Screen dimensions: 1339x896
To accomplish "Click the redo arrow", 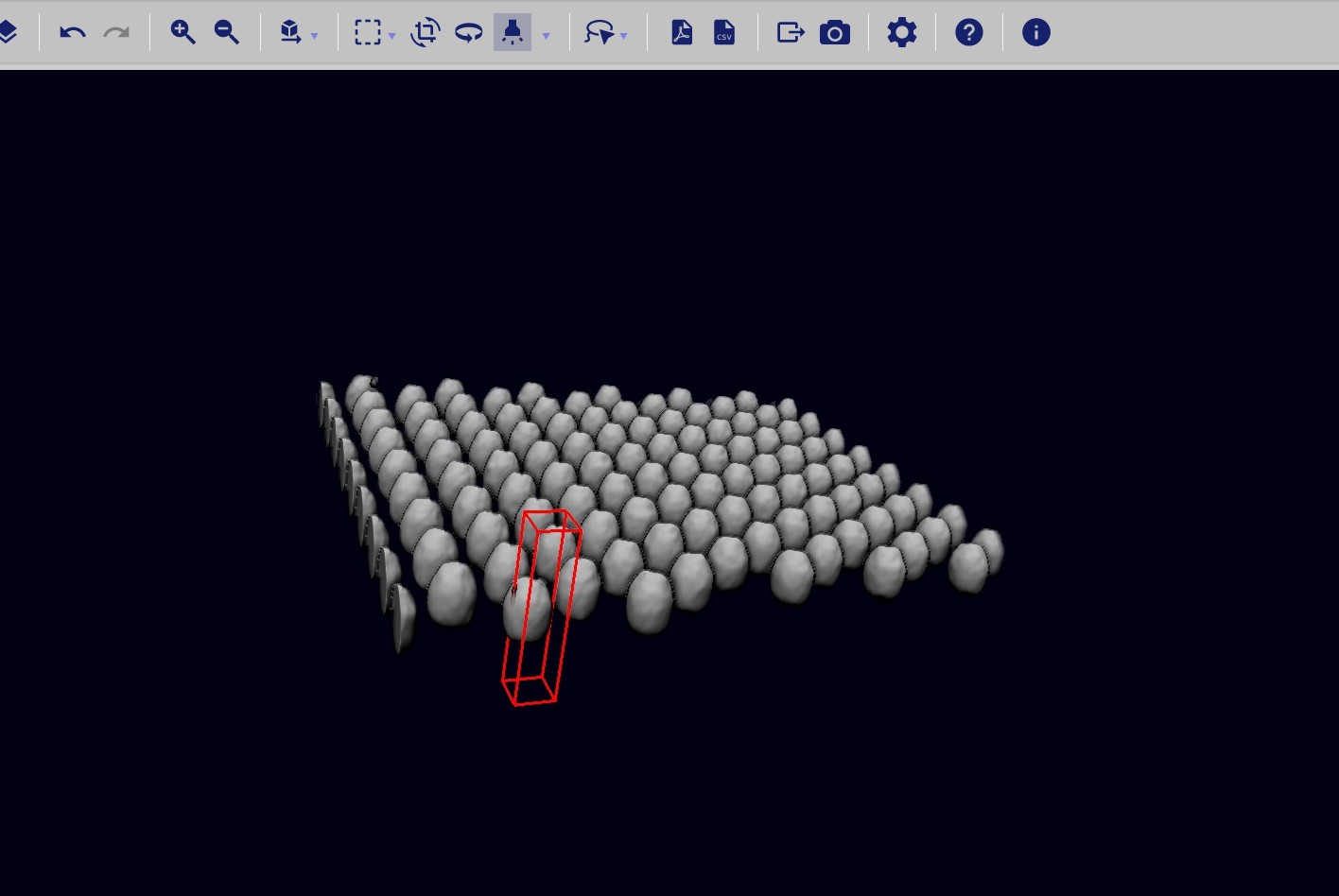I will pos(116,33).
